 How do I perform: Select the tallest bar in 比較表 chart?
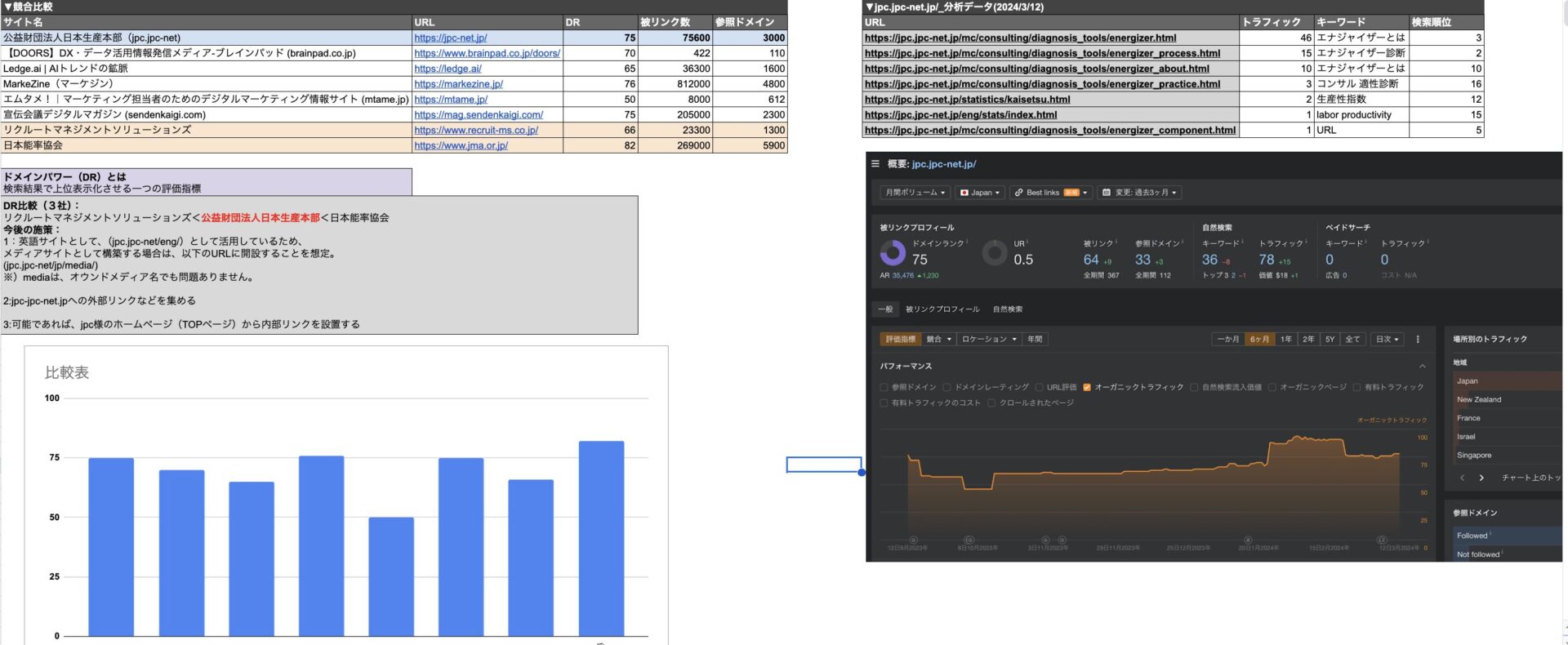(x=601, y=539)
